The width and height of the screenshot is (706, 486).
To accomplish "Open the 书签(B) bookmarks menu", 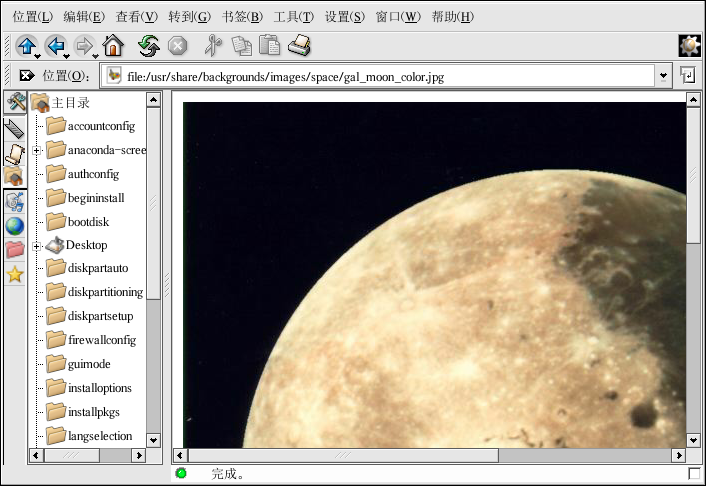I will [x=242, y=17].
